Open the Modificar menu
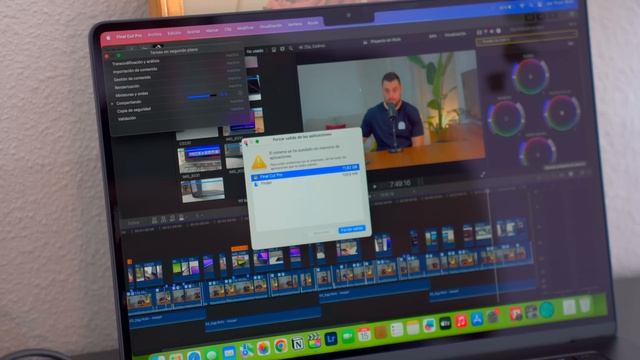Screen dimensions: 640x360 point(245,28)
